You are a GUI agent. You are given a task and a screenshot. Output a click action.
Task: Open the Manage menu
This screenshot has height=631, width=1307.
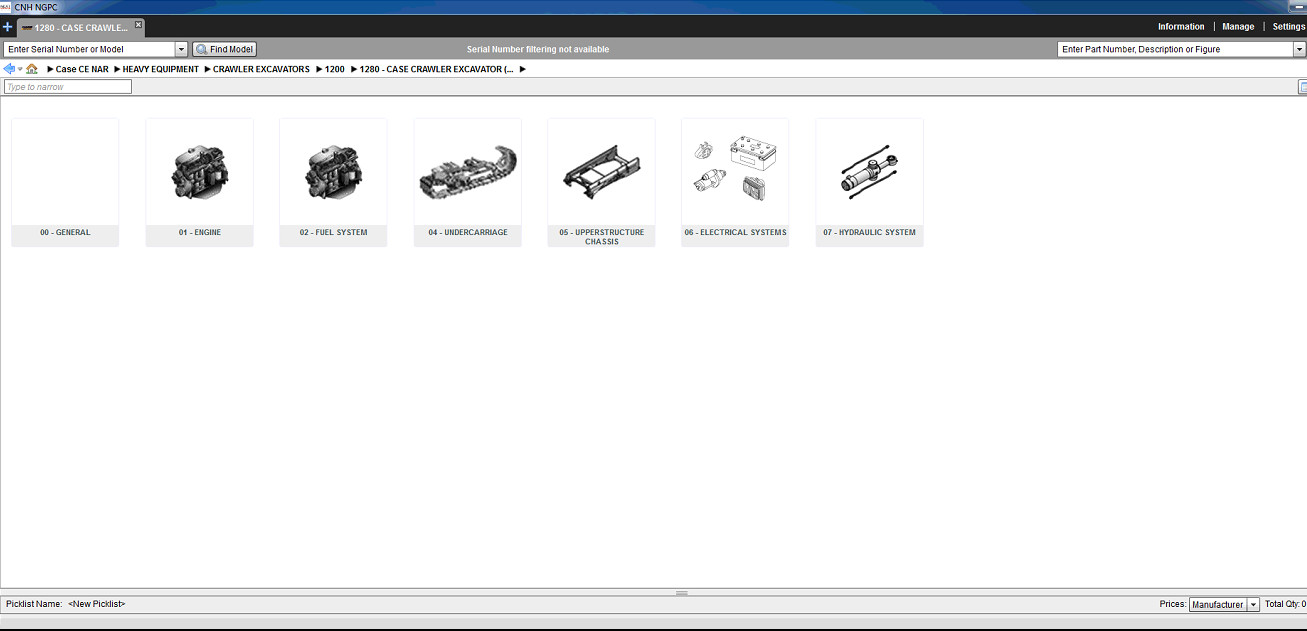point(1238,27)
